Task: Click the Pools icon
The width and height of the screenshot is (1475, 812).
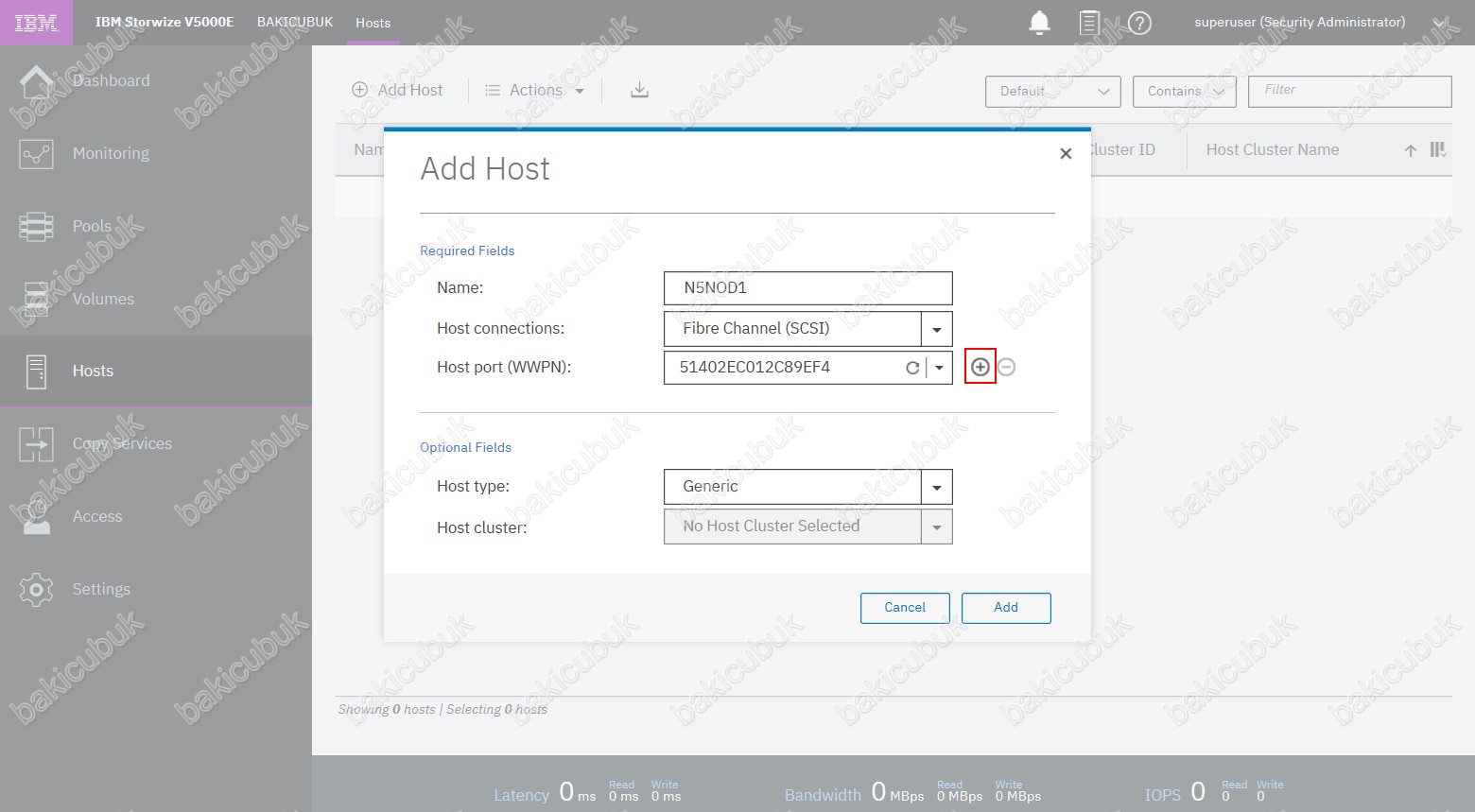Action: (x=36, y=226)
